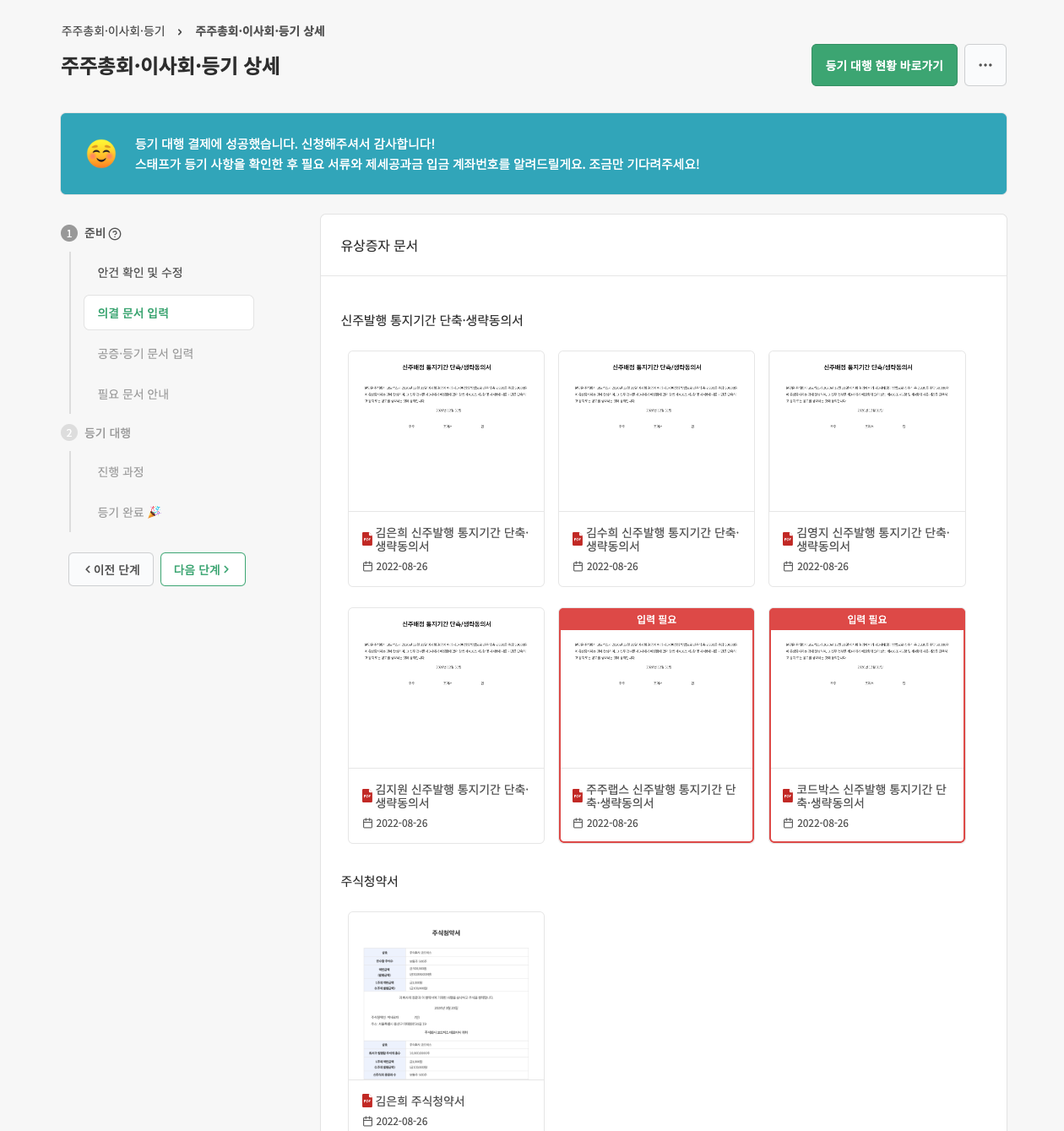This screenshot has height=1131, width=1064.
Task: Click the PDF icon on 김은희 신주발행 동의서
Action: [366, 539]
